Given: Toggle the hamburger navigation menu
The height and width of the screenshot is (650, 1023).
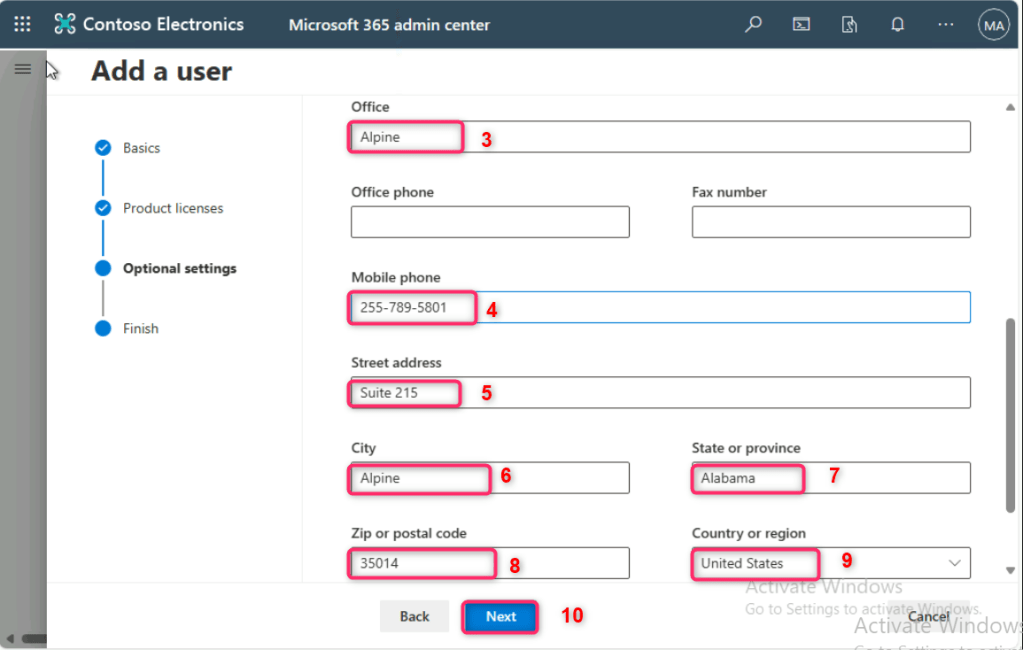Looking at the screenshot, I should pyautogui.click(x=23, y=69).
